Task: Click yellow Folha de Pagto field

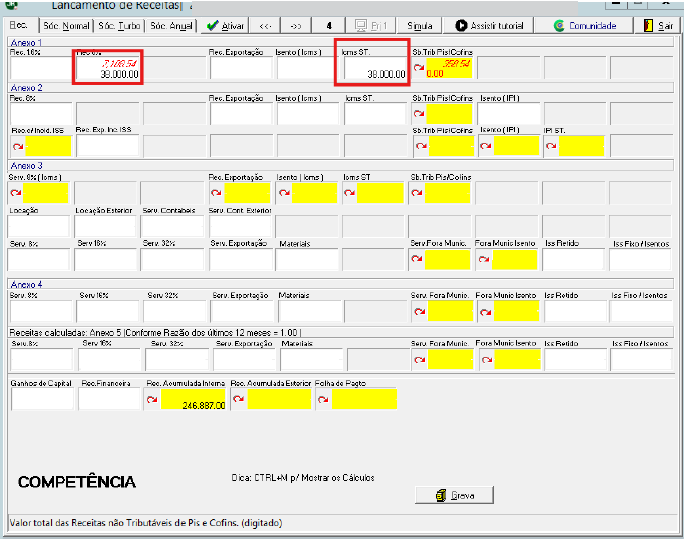Action: [364, 399]
